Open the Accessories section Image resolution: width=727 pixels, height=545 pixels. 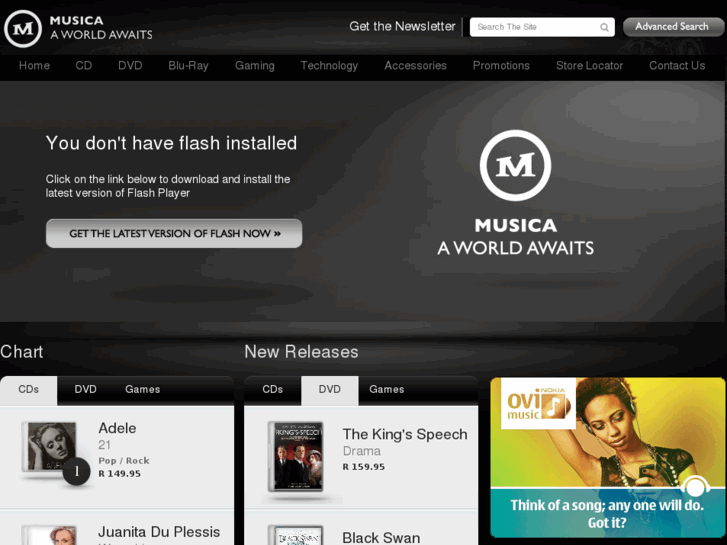pos(415,65)
